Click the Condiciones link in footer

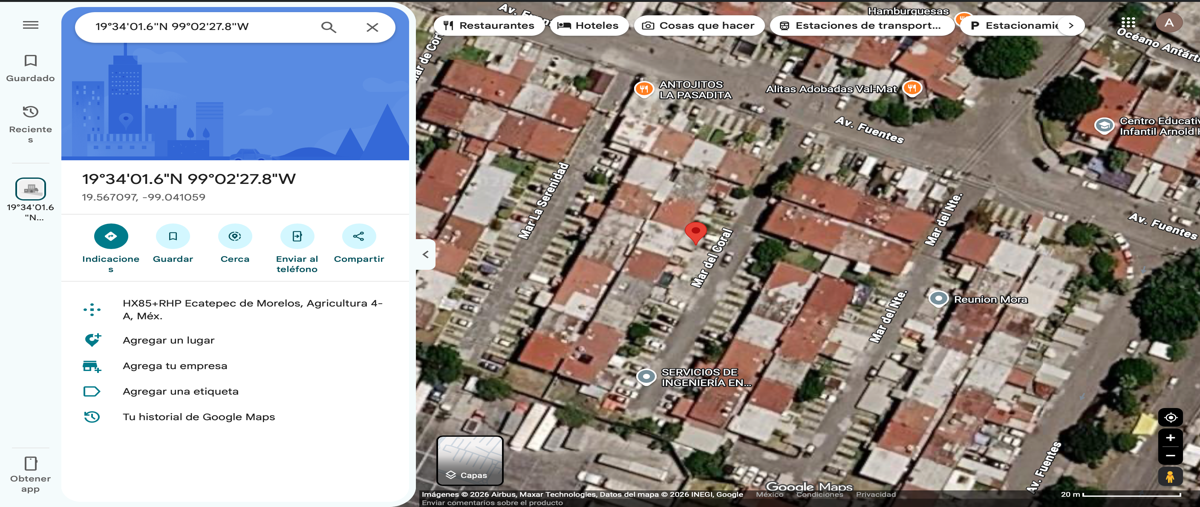(819, 495)
